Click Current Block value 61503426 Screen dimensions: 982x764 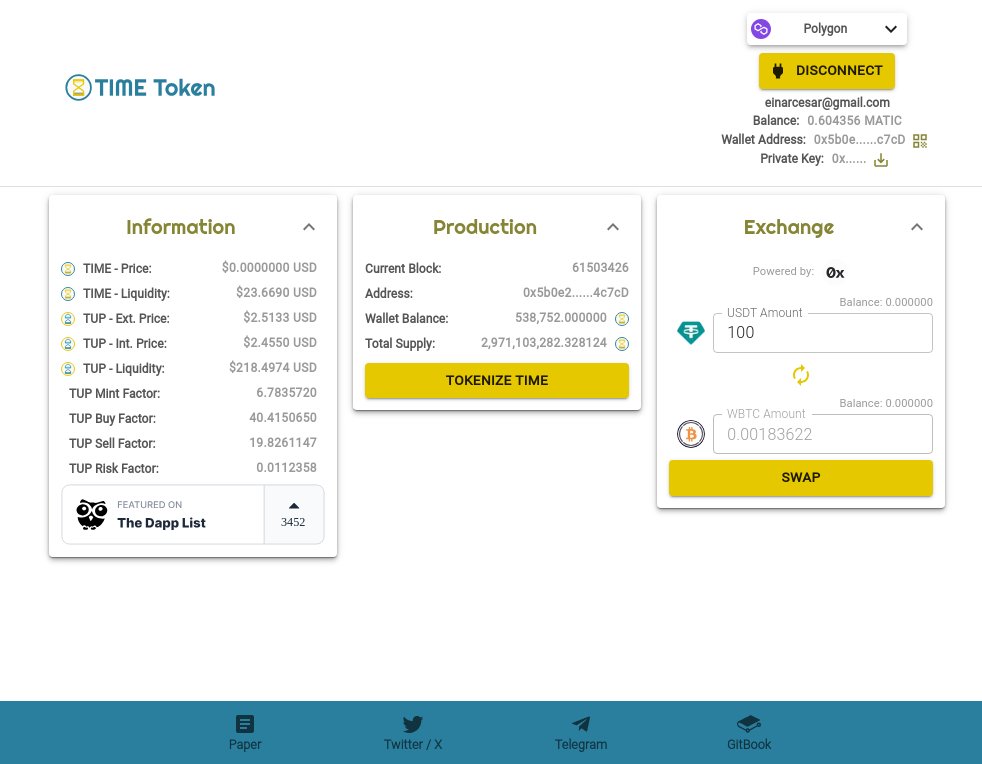click(600, 267)
